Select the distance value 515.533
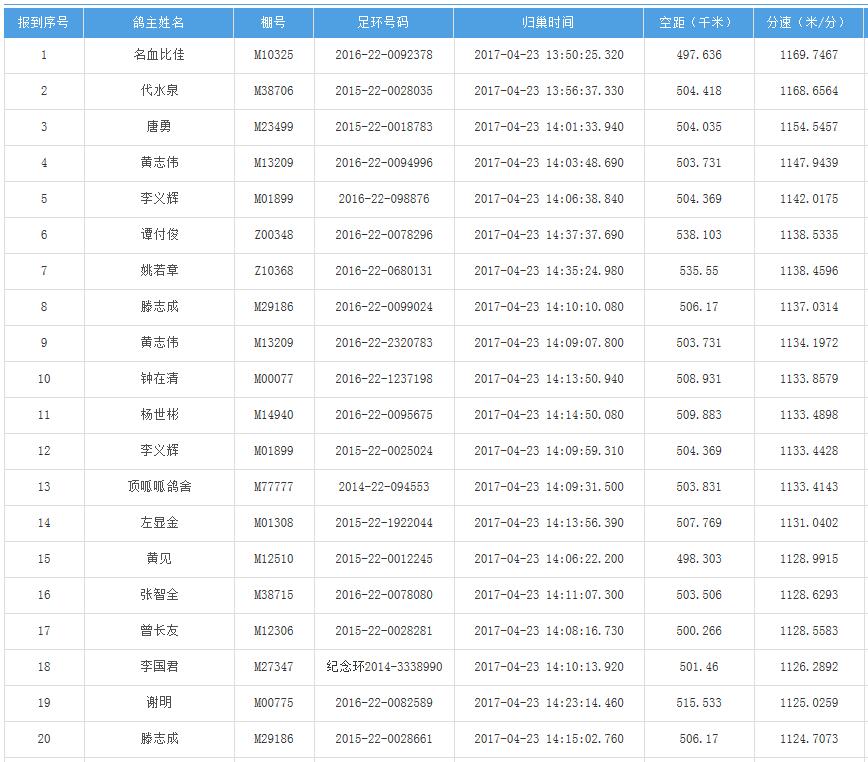 tap(698, 703)
